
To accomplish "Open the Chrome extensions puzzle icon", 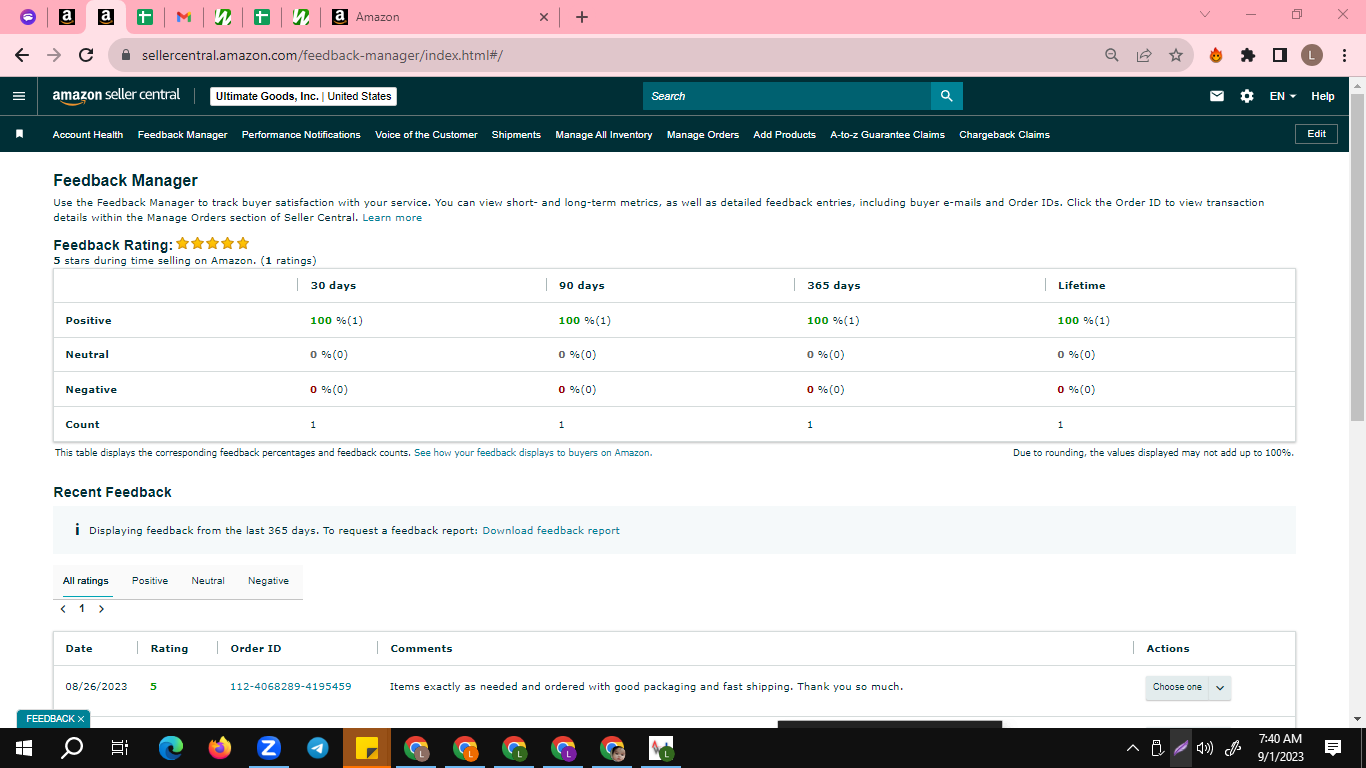I will [x=1248, y=55].
